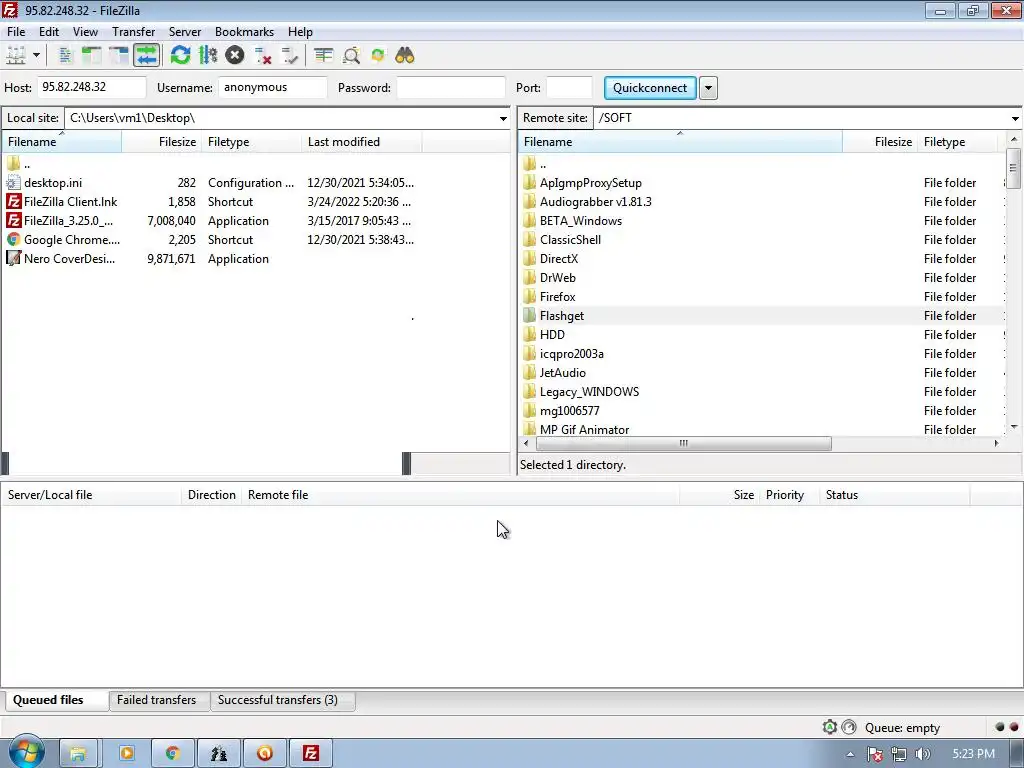Switch to the Failed transfers tab
The image size is (1024, 768).
tap(157, 700)
